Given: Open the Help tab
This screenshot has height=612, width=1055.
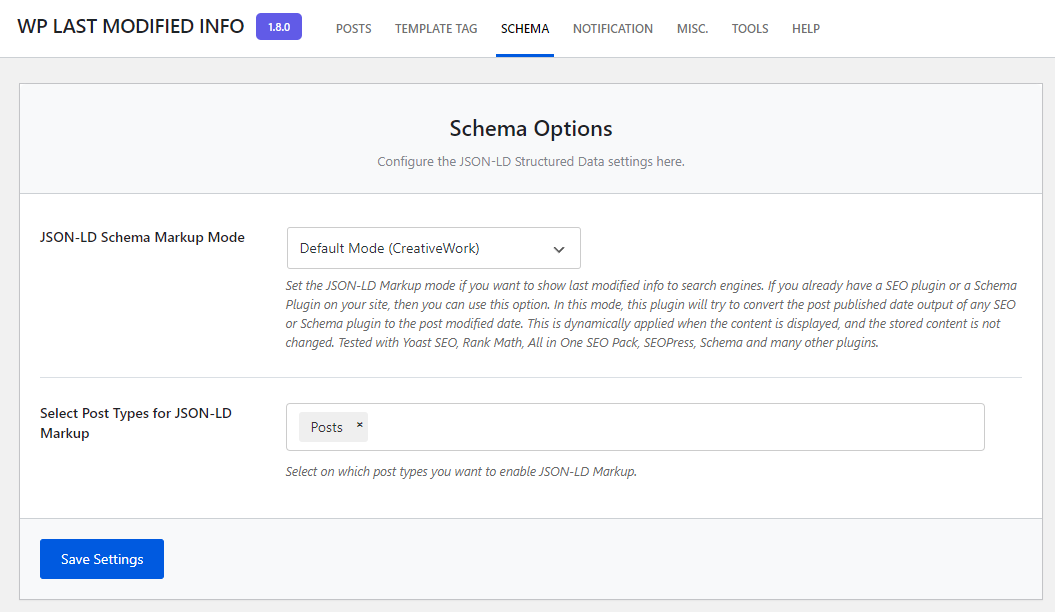Looking at the screenshot, I should pos(805,29).
